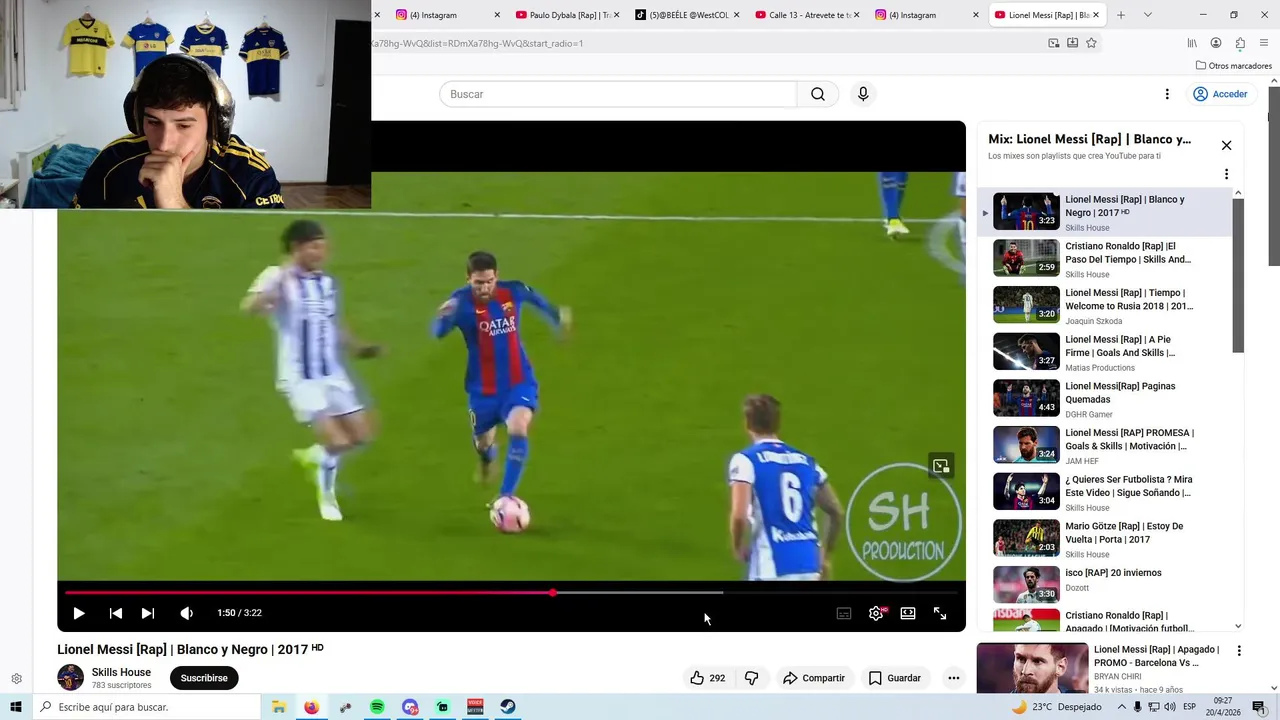This screenshot has width=1280, height=720.
Task: Open Firefox account profile icon
Action: coord(1216,43)
